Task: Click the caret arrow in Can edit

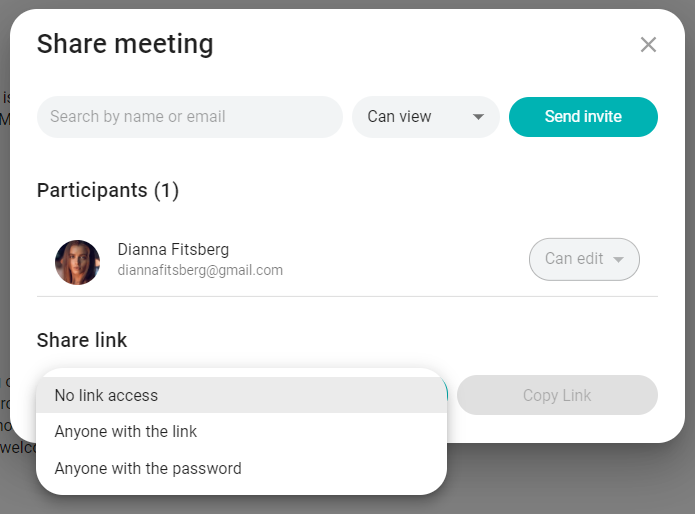Action: [x=619, y=260]
